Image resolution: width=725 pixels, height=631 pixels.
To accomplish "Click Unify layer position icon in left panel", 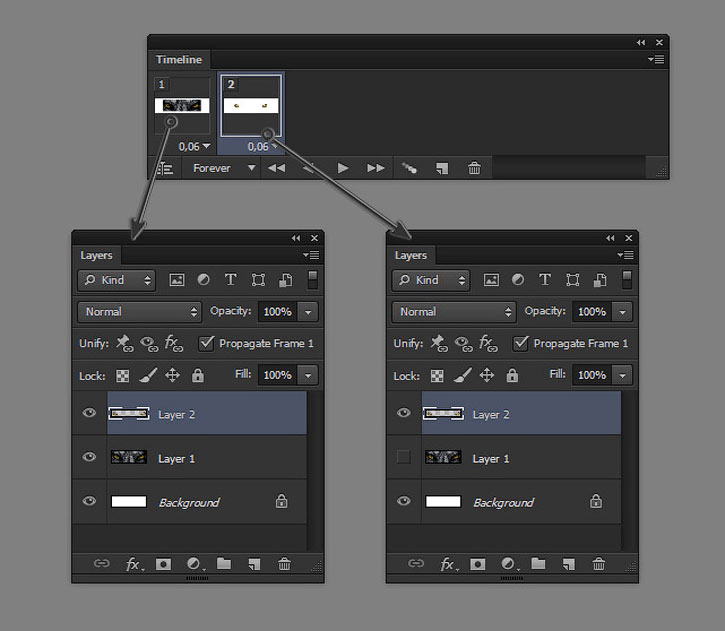I will tap(124, 343).
